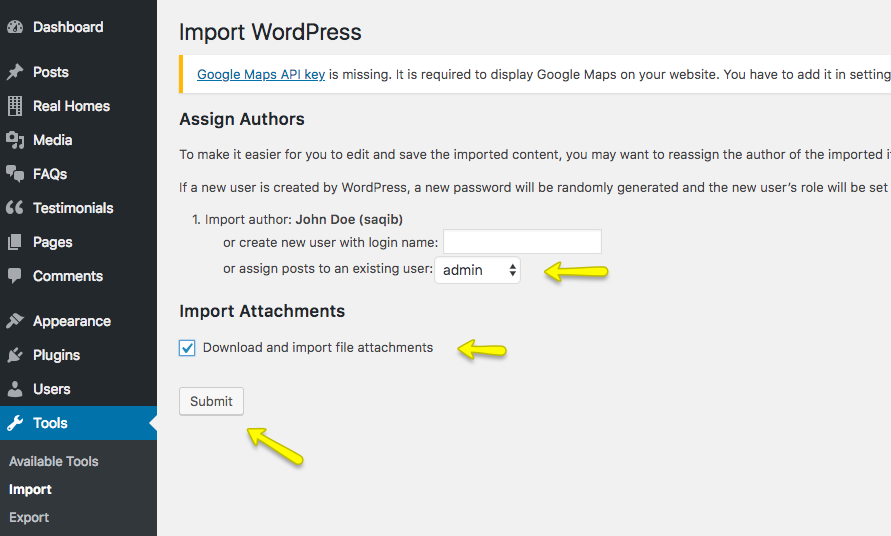
Task: Select the Tools menu item
Action: (x=78, y=423)
